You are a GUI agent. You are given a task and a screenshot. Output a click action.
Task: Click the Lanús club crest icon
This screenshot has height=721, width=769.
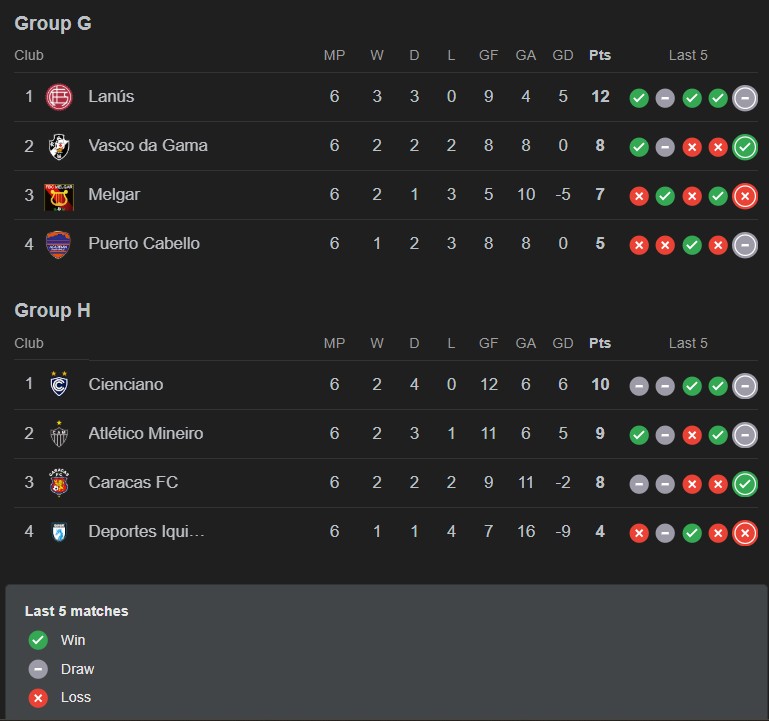click(x=59, y=97)
